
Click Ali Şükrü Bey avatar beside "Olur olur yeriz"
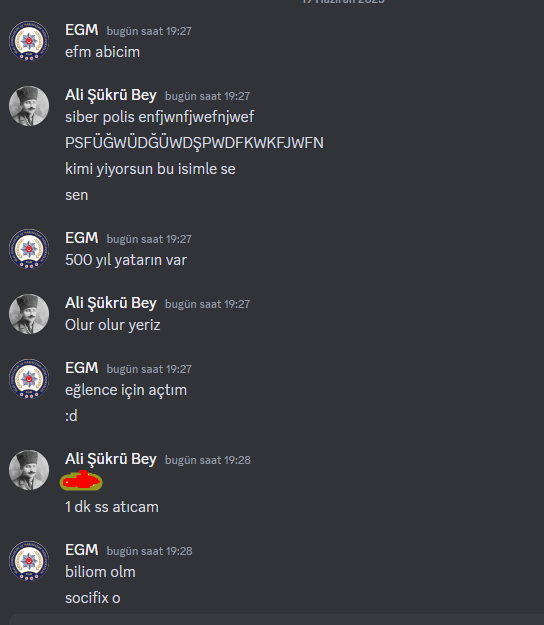29,314
